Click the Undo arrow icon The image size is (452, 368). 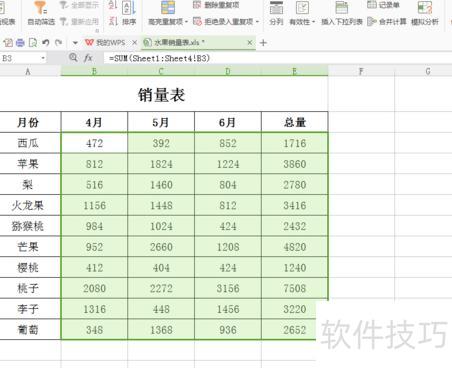(46, 43)
